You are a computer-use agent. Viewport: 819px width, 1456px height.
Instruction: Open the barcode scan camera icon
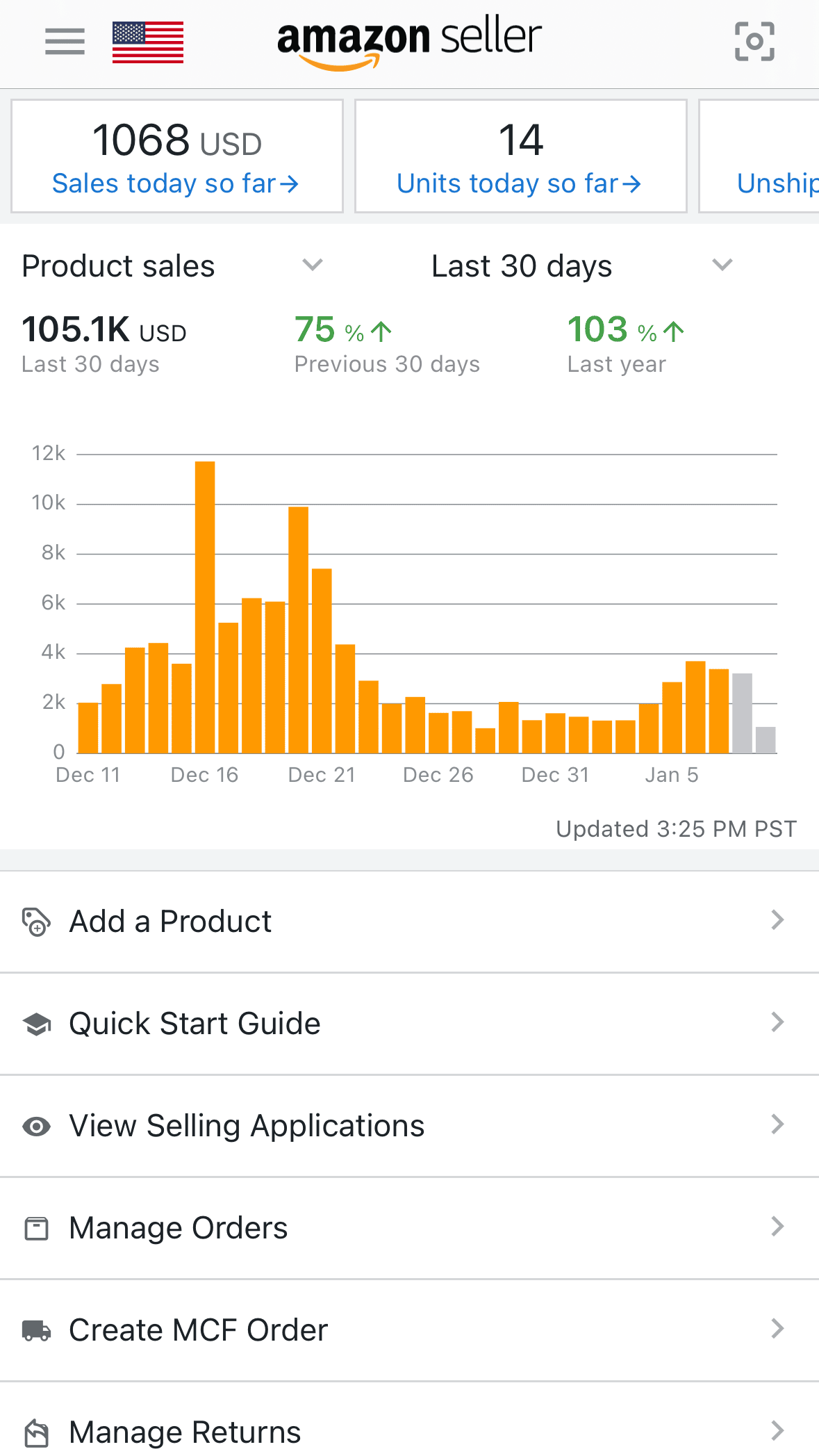(x=754, y=42)
